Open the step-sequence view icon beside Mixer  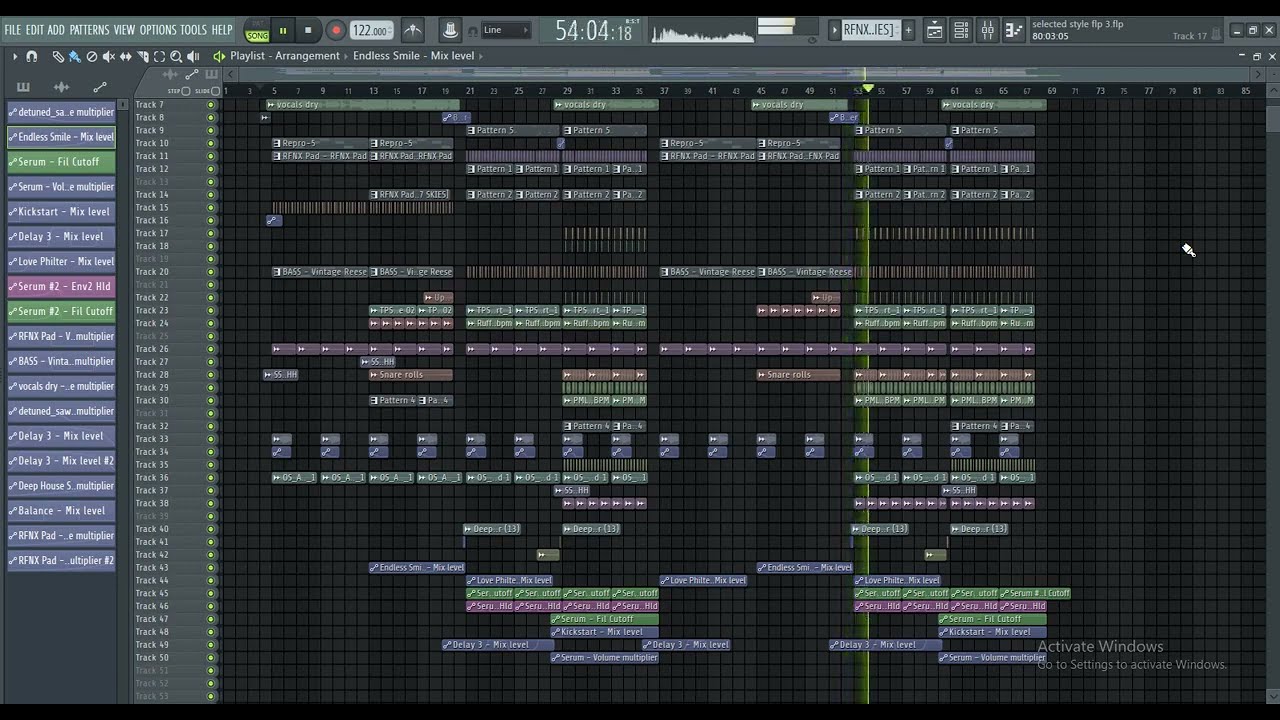pos(1013,30)
